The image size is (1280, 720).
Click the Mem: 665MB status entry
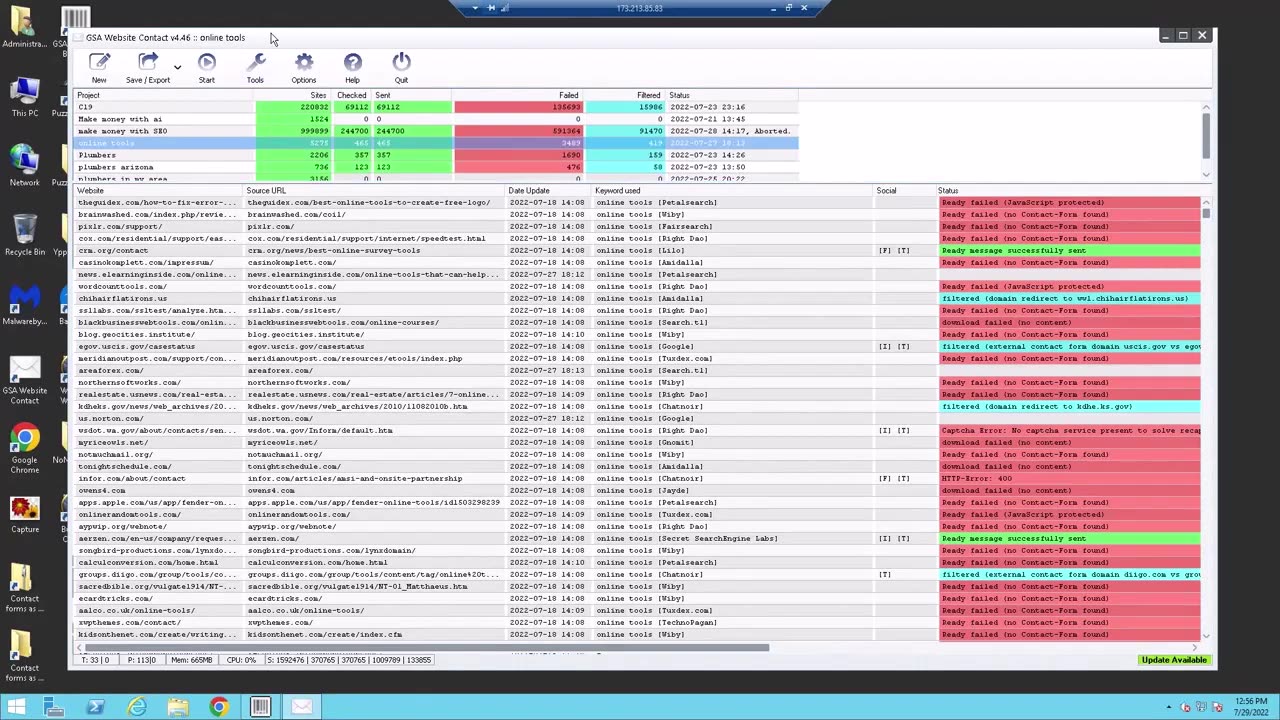[x=192, y=660]
